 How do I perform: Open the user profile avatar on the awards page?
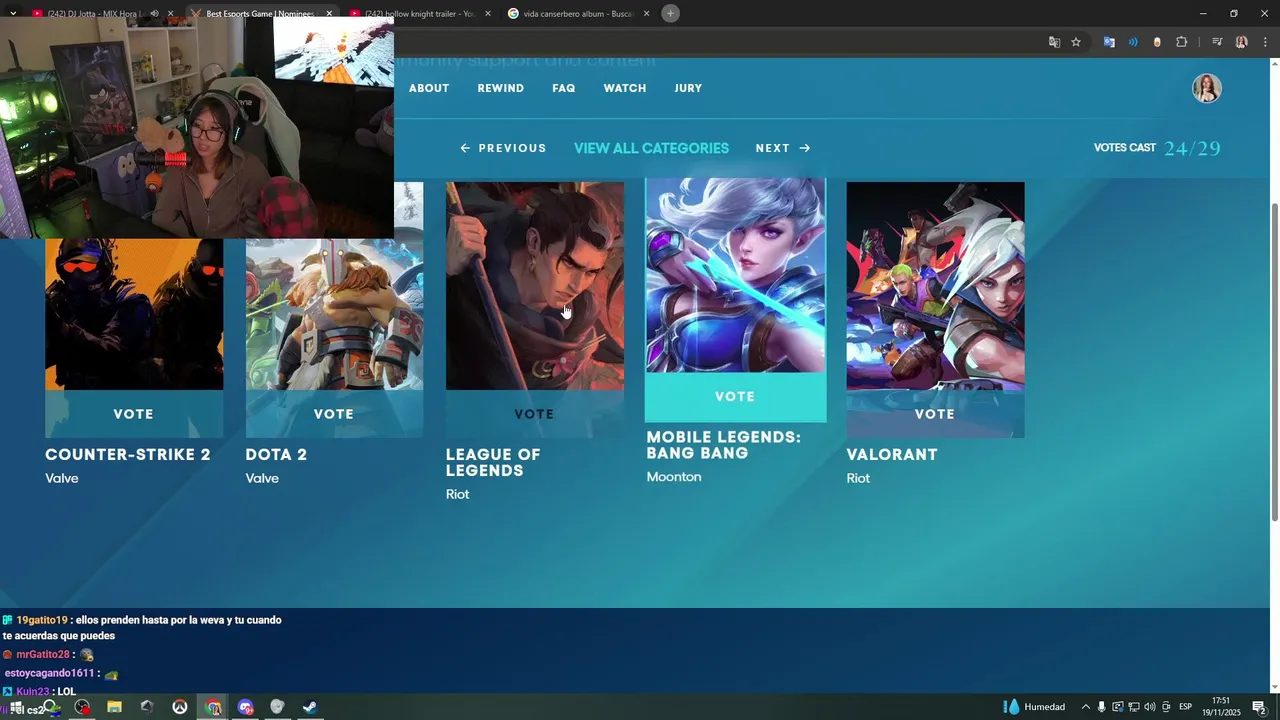click(x=1207, y=88)
